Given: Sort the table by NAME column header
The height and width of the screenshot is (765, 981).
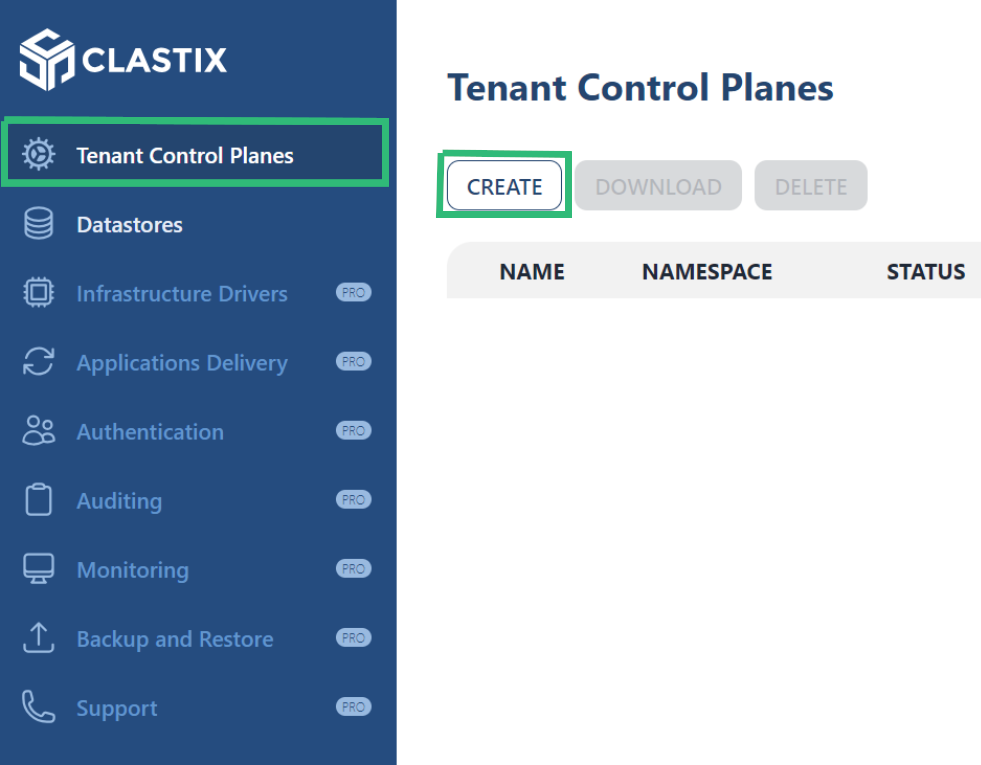Looking at the screenshot, I should point(532,272).
